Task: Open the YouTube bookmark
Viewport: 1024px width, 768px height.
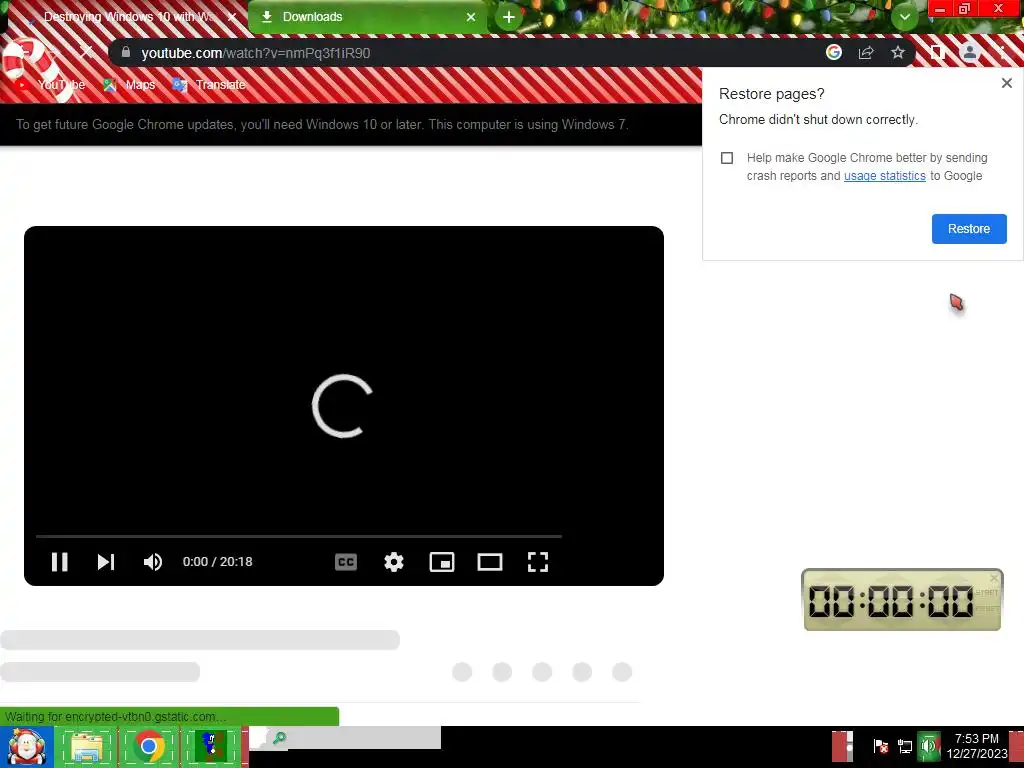Action: (x=52, y=85)
